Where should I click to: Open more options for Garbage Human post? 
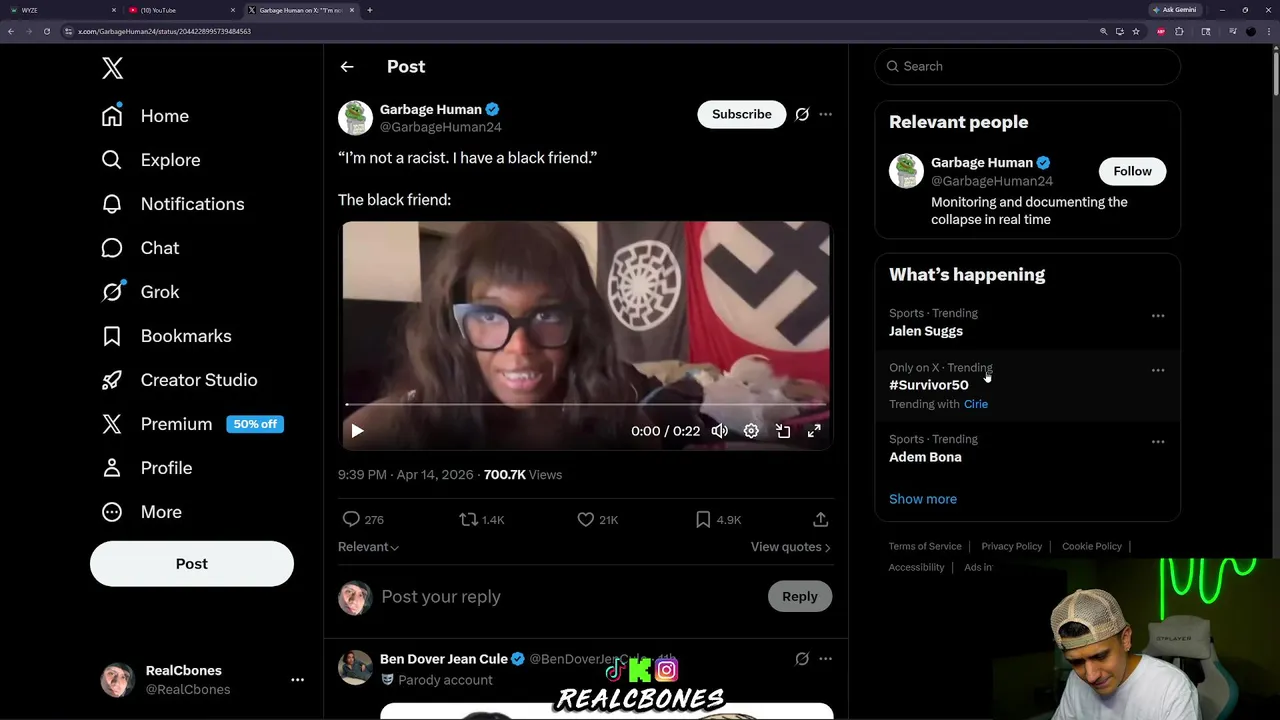[x=825, y=114]
